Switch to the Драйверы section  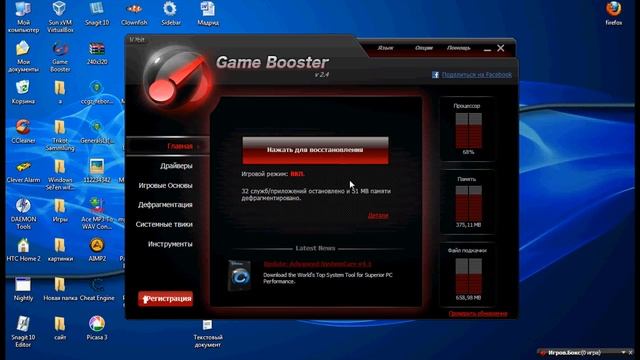click(176, 166)
